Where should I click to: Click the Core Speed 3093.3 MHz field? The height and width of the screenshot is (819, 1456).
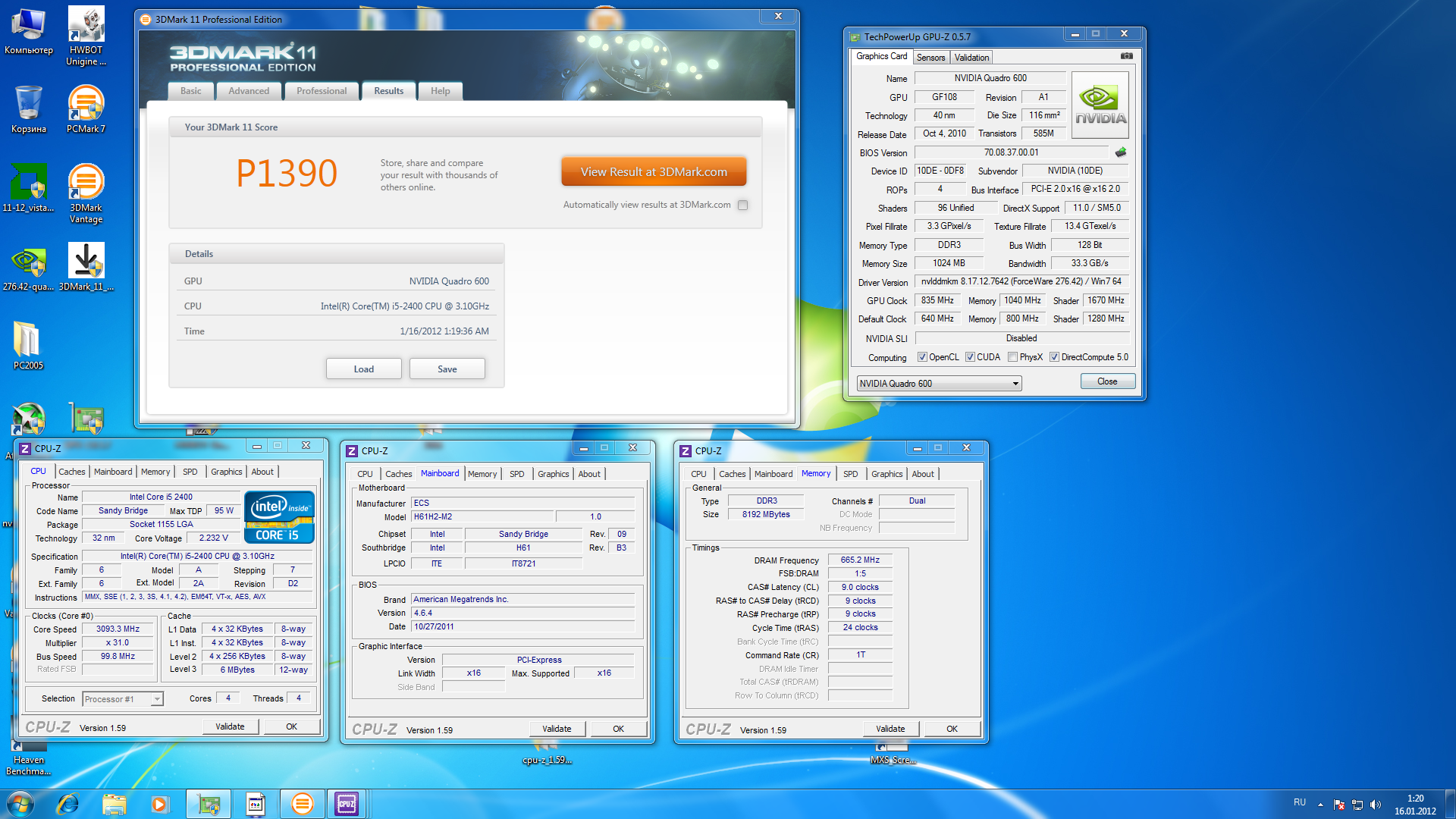click(118, 629)
